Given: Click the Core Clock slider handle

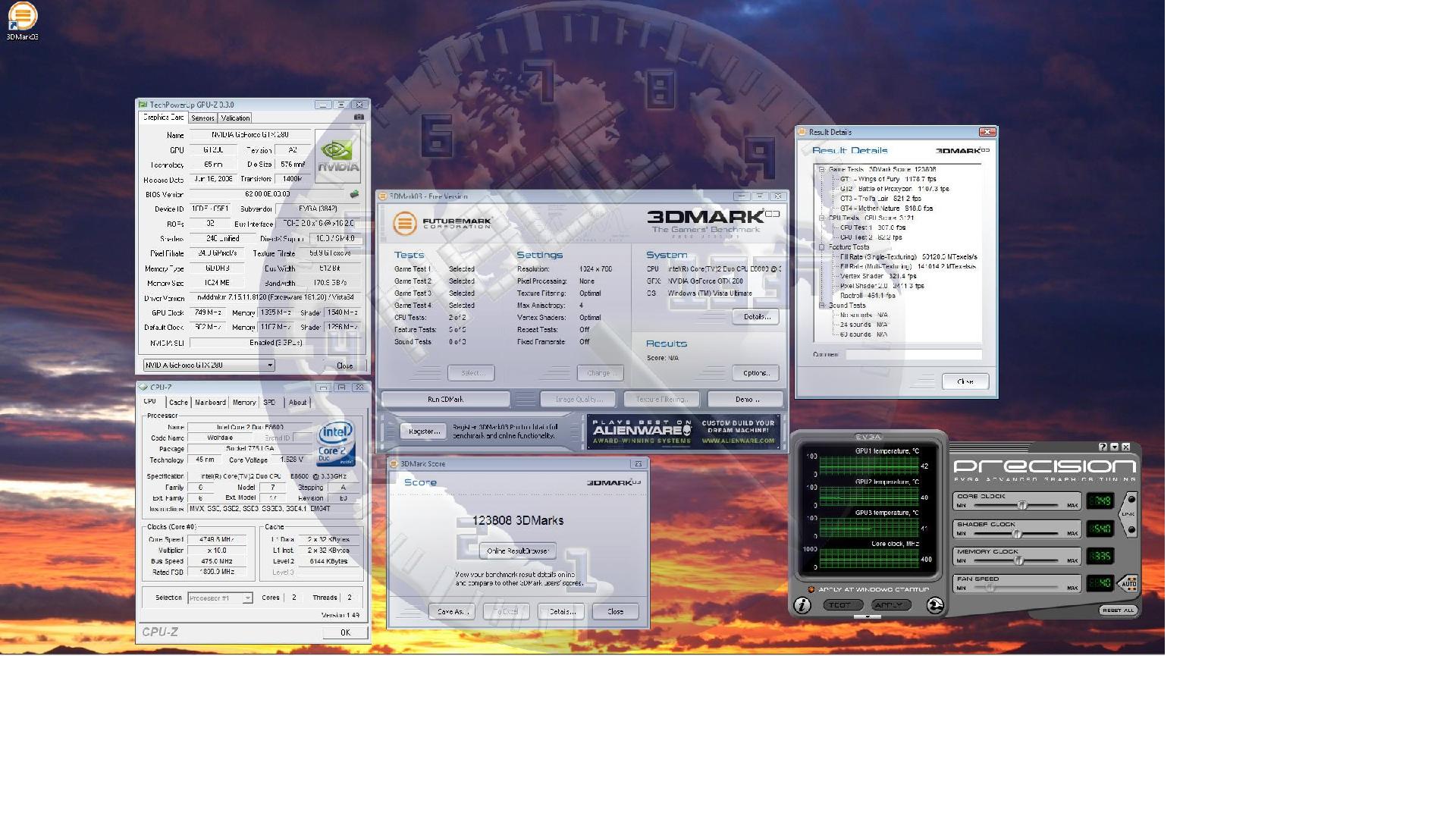Looking at the screenshot, I should [x=1022, y=505].
